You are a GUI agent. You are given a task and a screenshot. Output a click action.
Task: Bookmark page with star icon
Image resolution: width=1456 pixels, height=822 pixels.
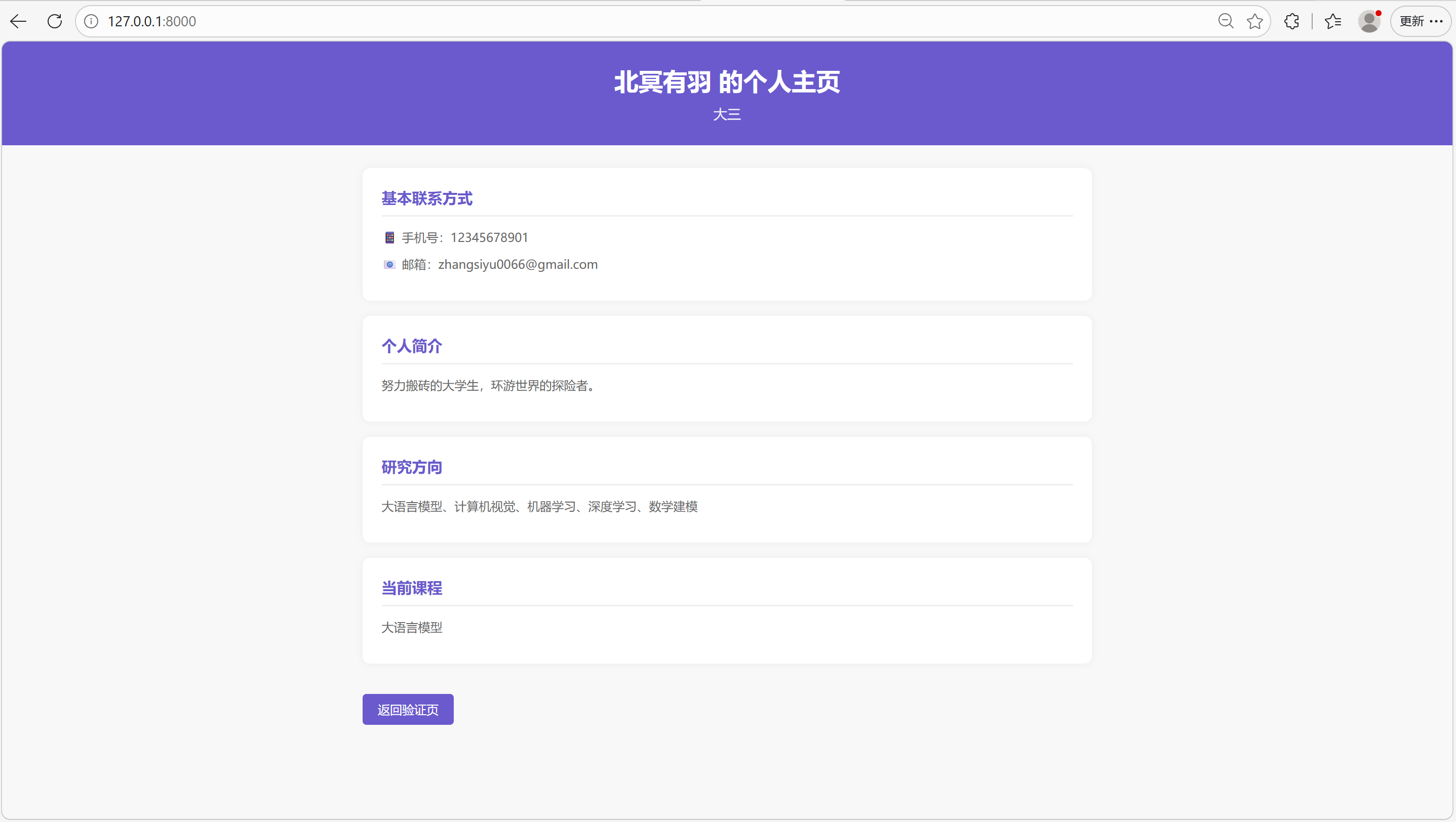pos(1255,21)
